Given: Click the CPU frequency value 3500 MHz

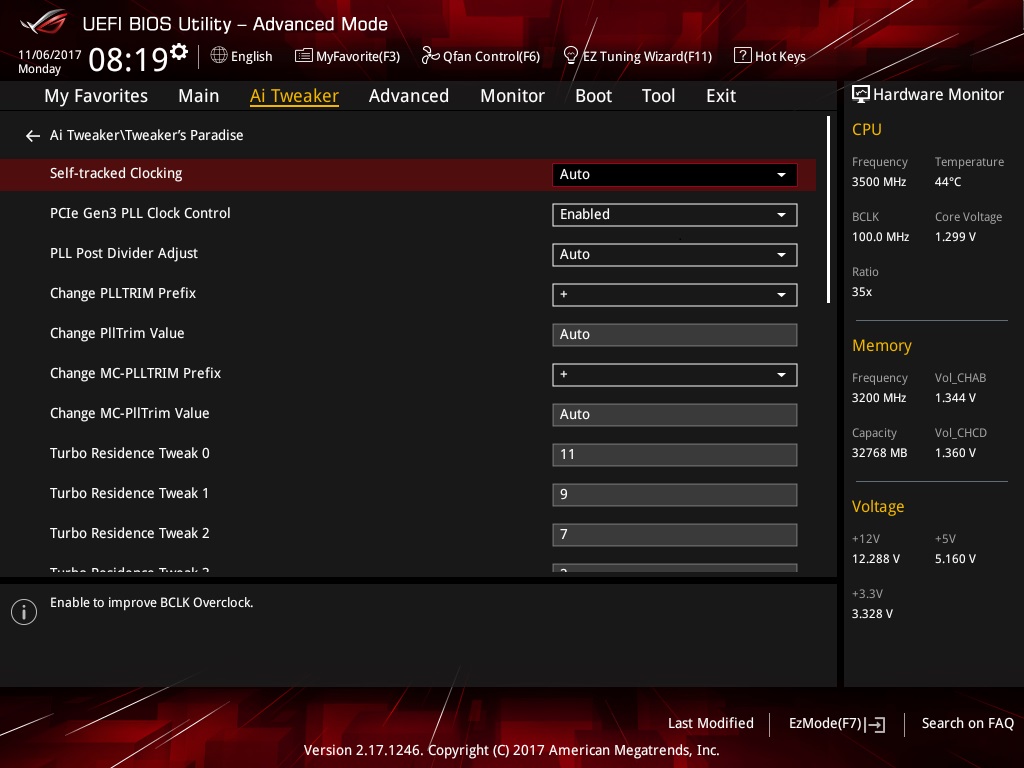Looking at the screenshot, I should pyautogui.click(x=879, y=182).
